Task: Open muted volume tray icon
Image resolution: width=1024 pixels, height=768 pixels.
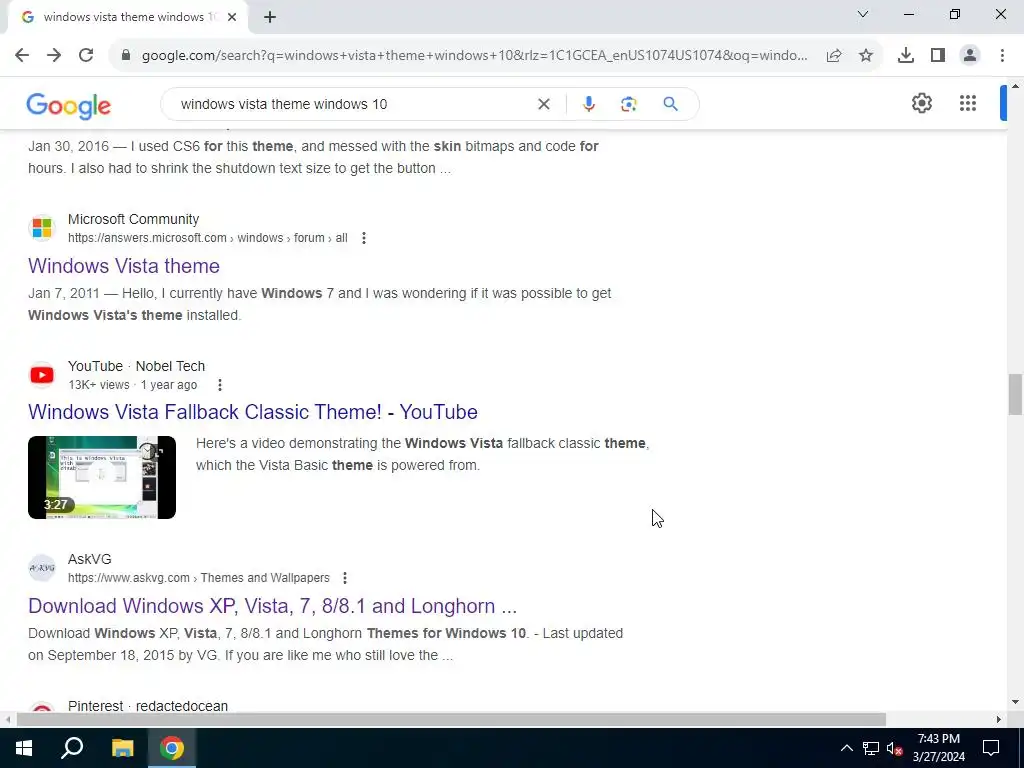Action: 894,749
